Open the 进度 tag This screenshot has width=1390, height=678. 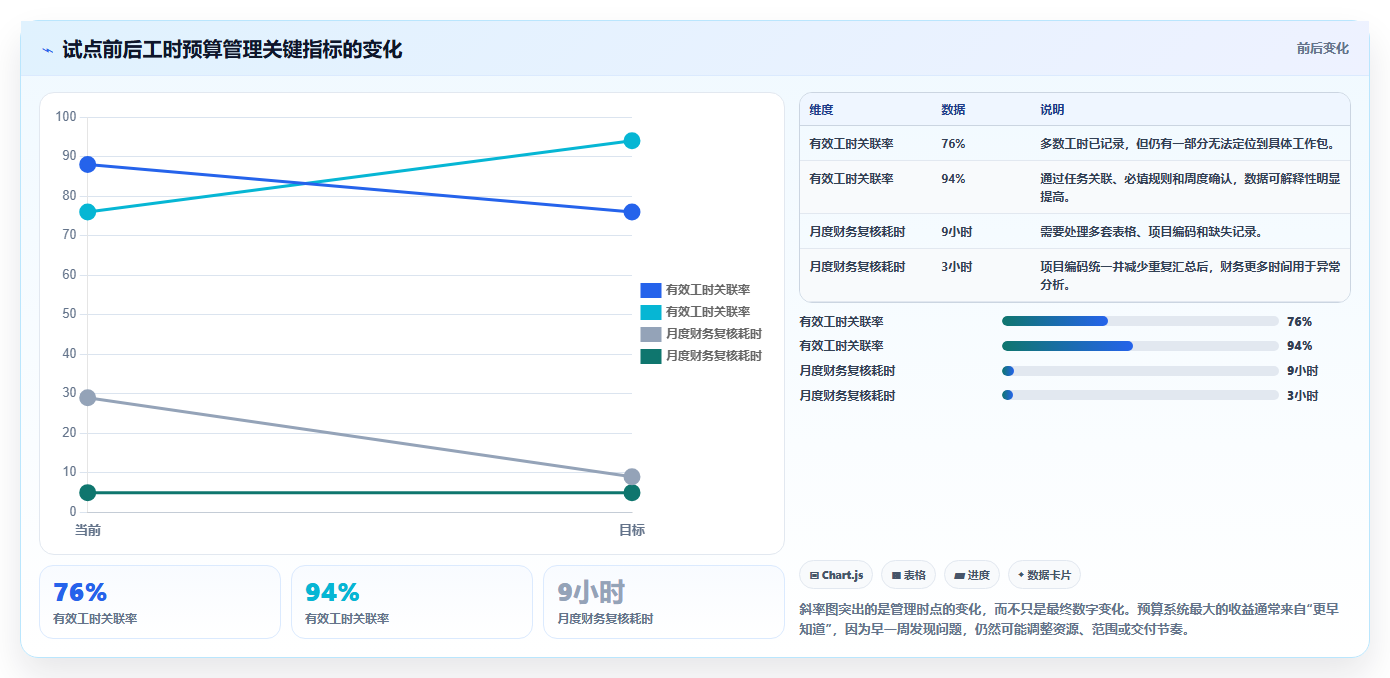click(x=972, y=575)
